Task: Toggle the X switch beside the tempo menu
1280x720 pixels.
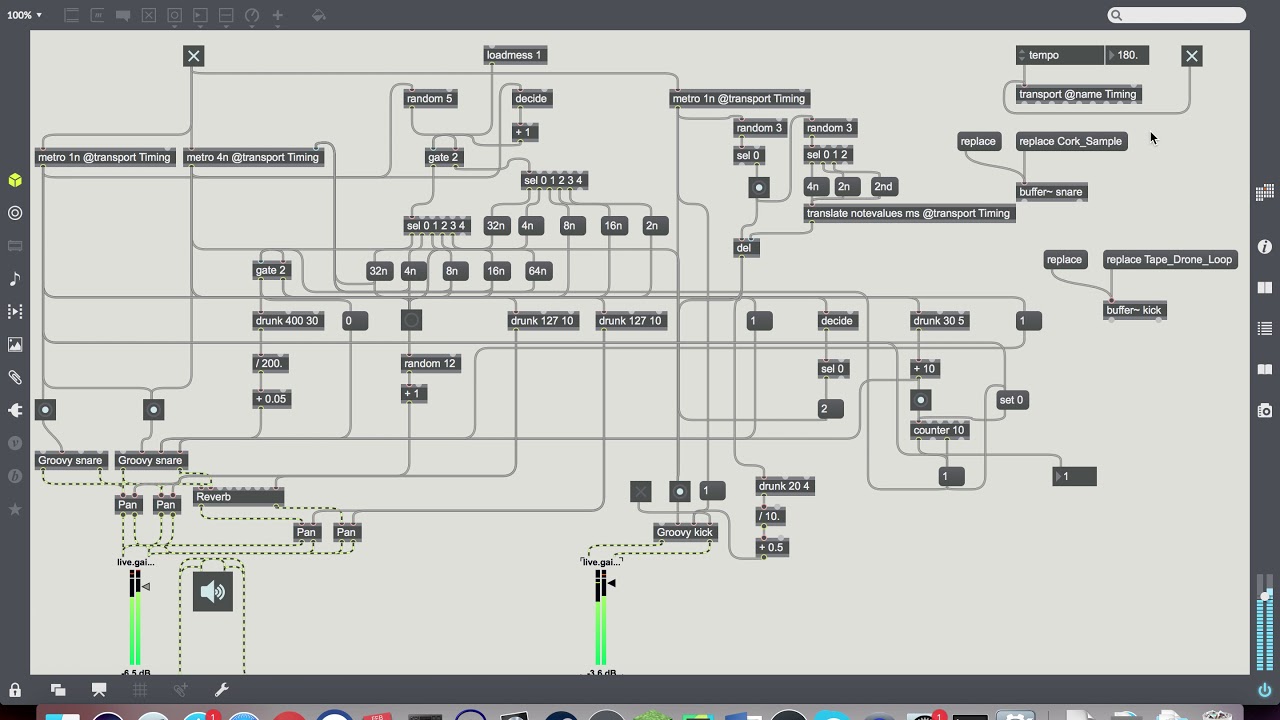Action: [x=1192, y=56]
